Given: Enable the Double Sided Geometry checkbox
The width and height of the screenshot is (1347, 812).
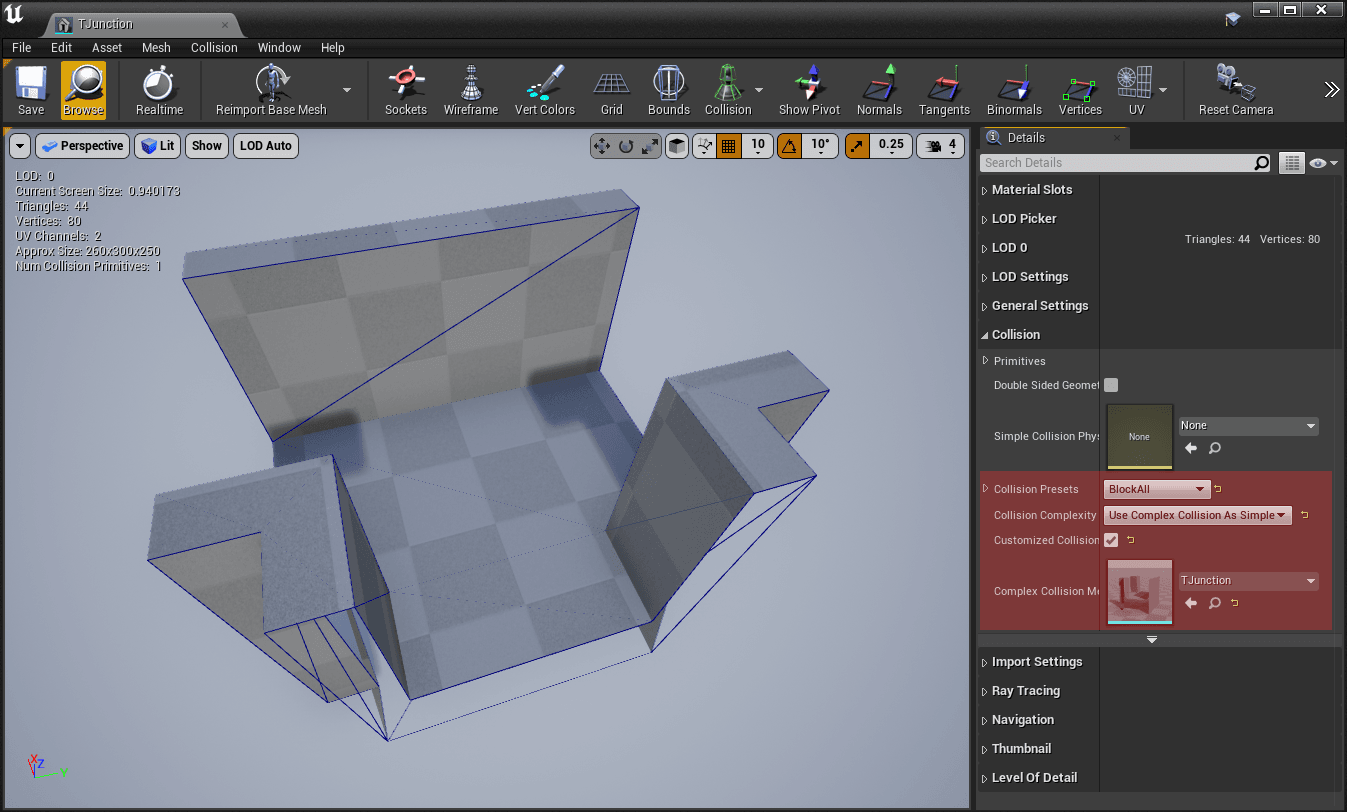Looking at the screenshot, I should click(x=1111, y=385).
